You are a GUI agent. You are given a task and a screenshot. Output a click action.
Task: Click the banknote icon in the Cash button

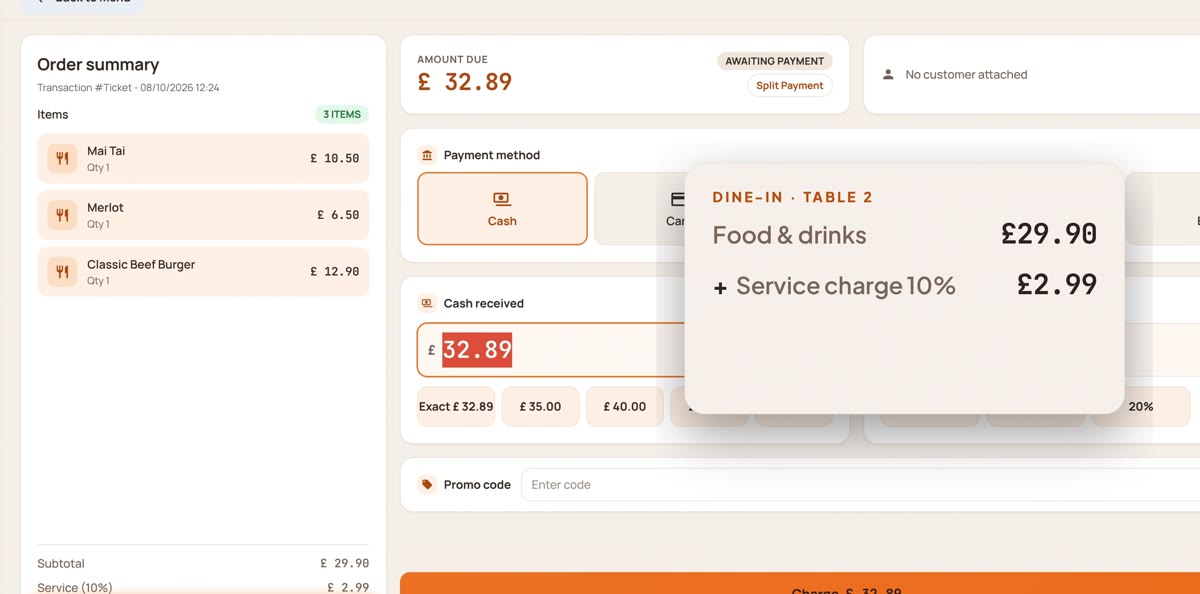[x=502, y=199]
